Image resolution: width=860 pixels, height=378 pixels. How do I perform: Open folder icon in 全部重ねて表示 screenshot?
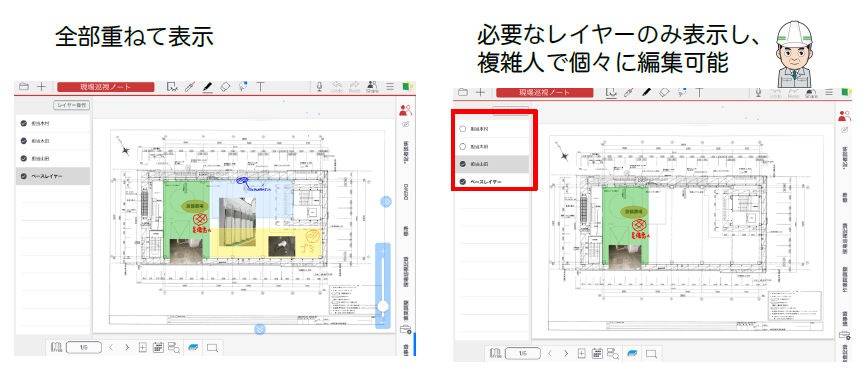pyautogui.click(x=24, y=87)
